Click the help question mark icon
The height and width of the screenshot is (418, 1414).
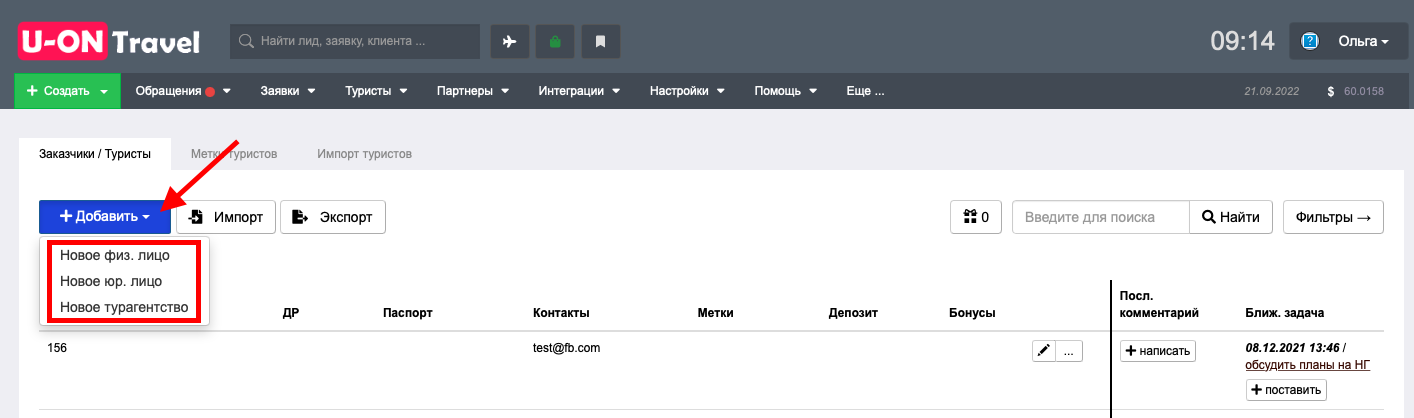click(1310, 41)
